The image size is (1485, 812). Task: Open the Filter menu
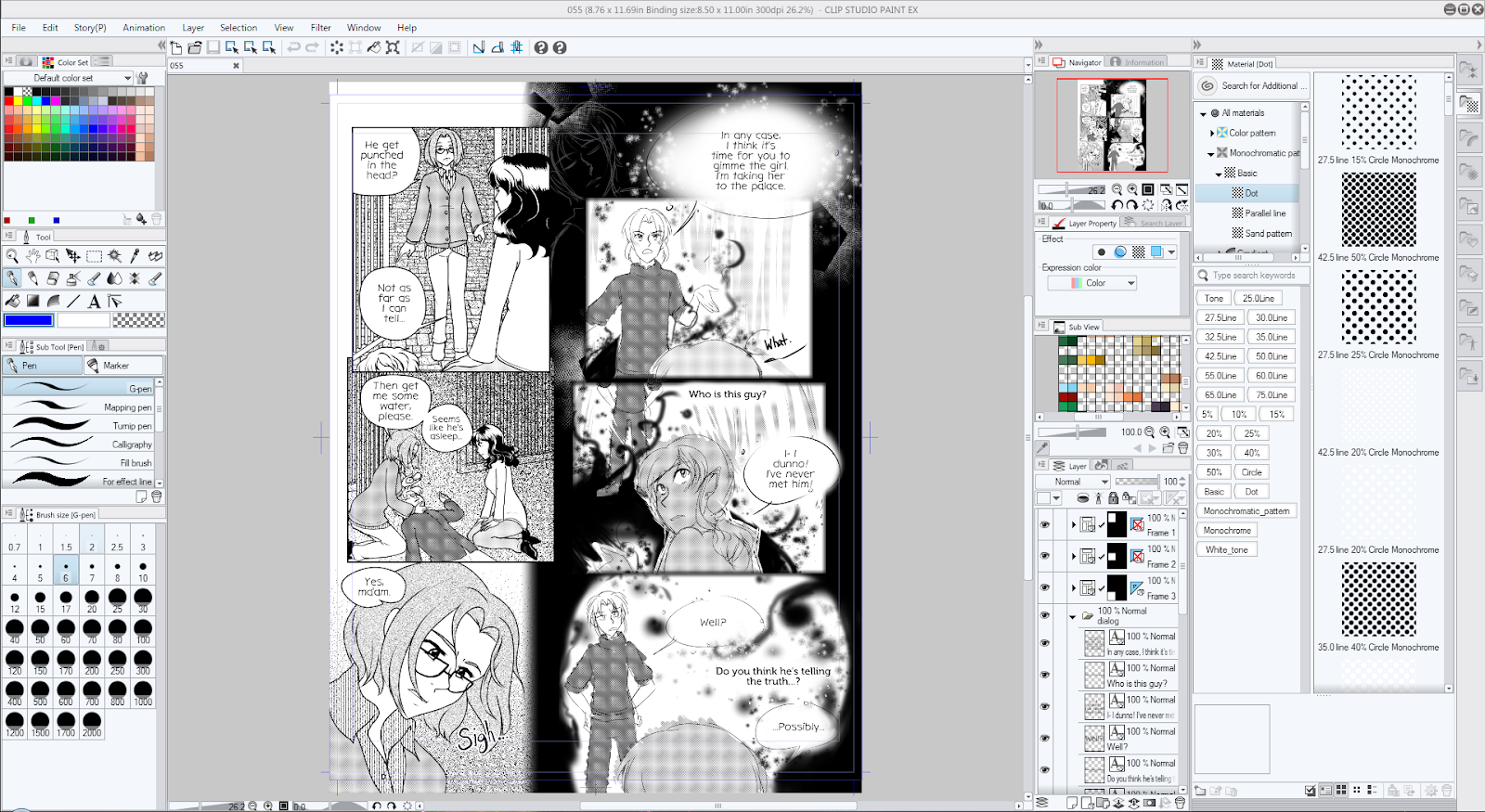coord(320,28)
